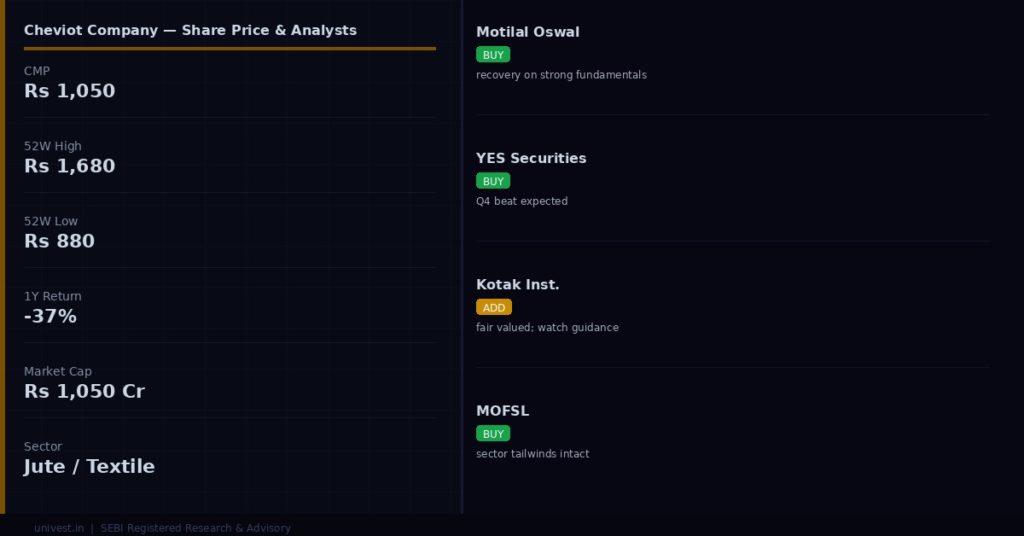Click the BUY badge under YES Securities
This screenshot has height=536, width=1024.
point(493,181)
